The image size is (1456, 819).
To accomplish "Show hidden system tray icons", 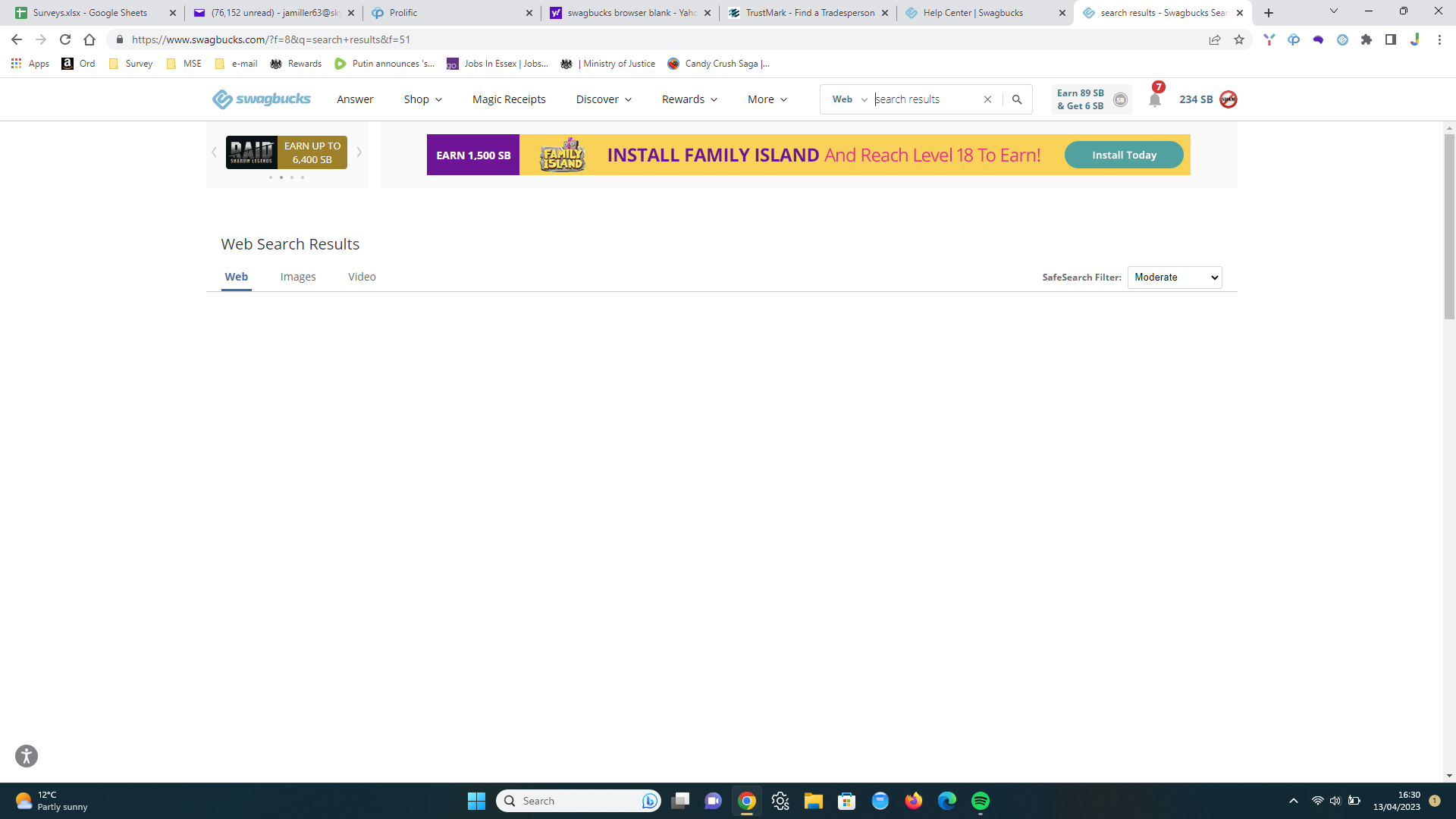I will click(1294, 801).
